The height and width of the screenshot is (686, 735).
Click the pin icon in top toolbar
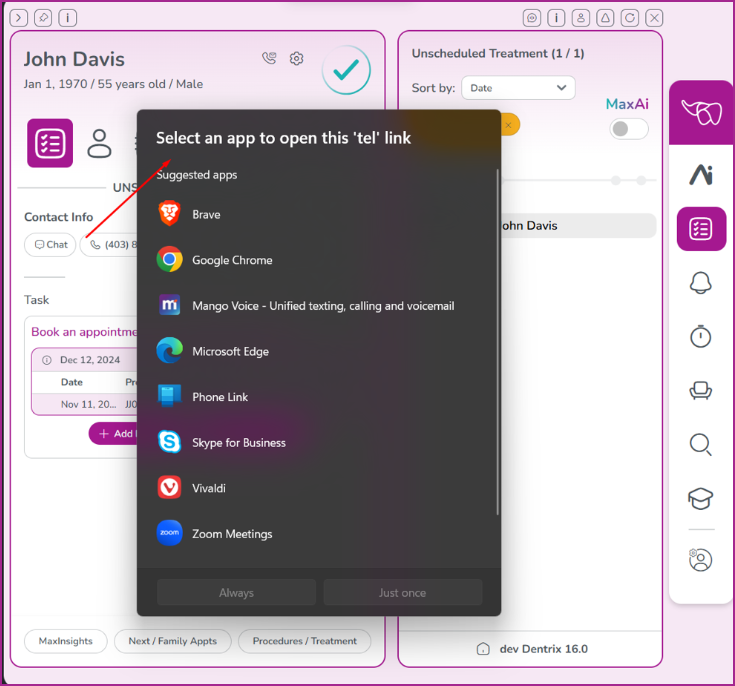click(43, 18)
